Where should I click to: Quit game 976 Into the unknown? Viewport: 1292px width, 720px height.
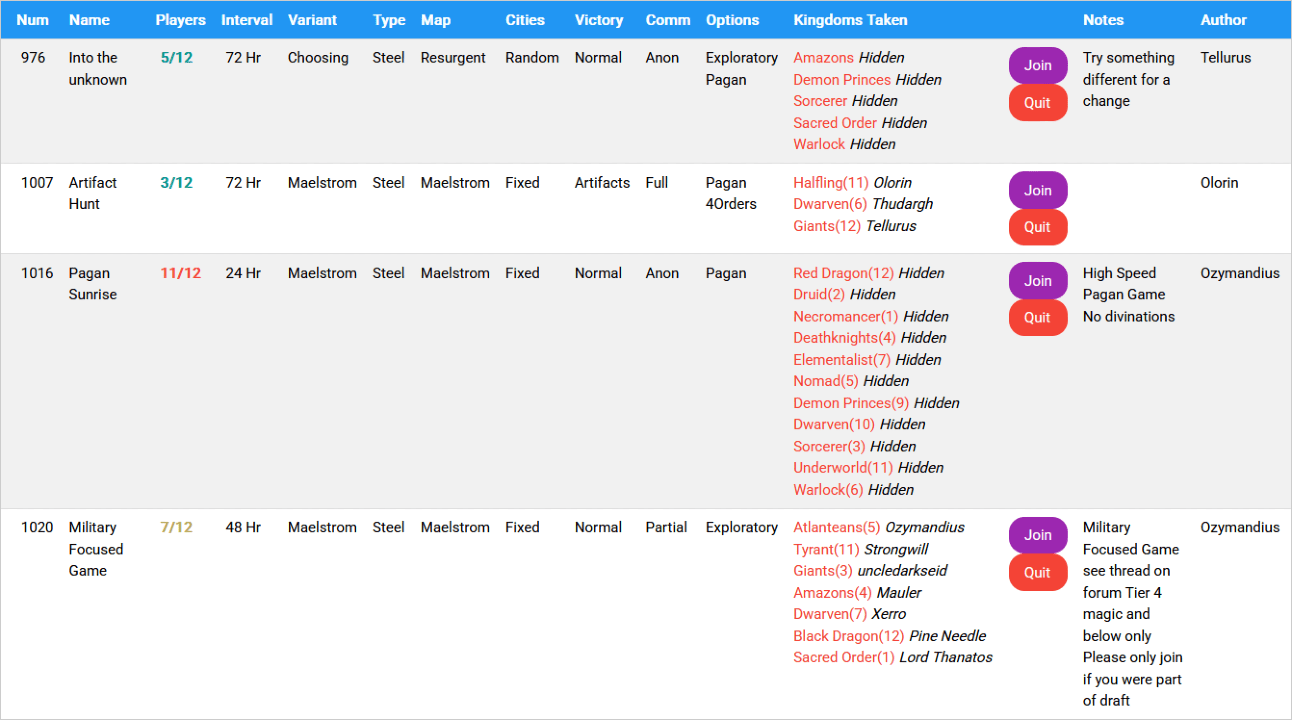pos(1037,103)
